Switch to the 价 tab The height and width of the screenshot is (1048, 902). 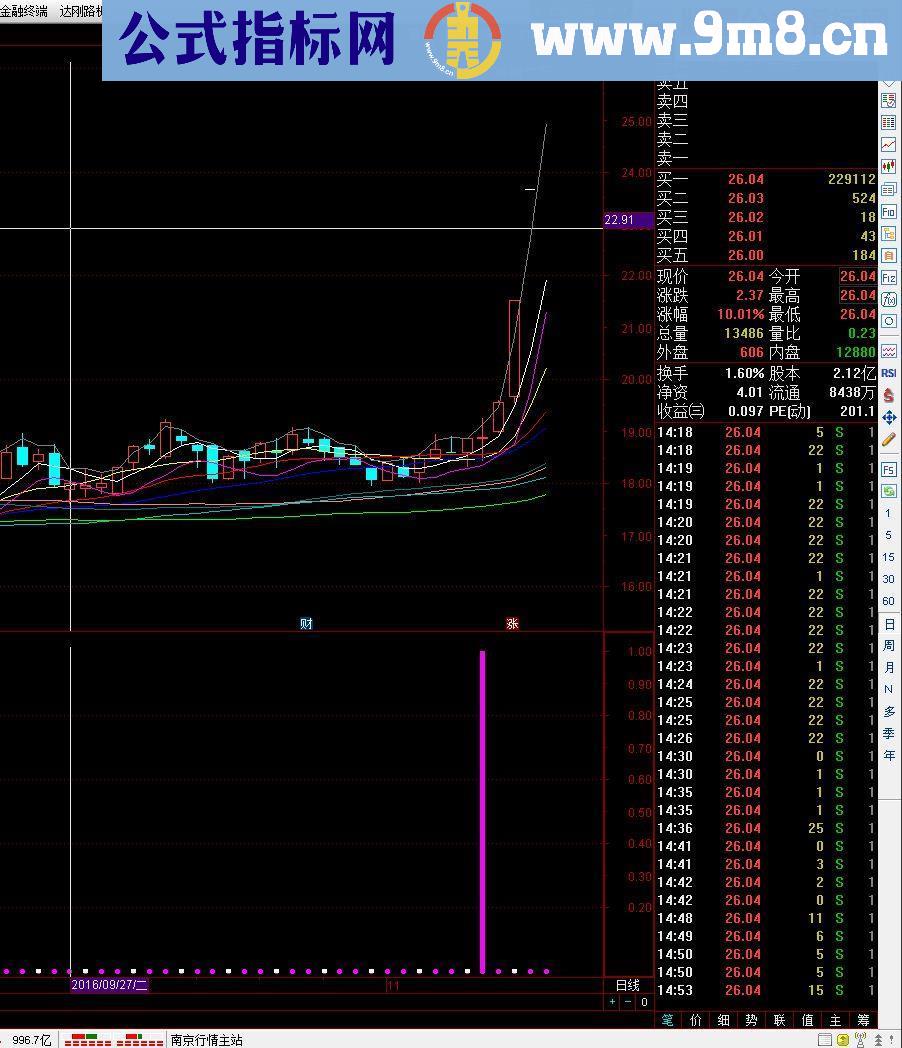[696, 1020]
